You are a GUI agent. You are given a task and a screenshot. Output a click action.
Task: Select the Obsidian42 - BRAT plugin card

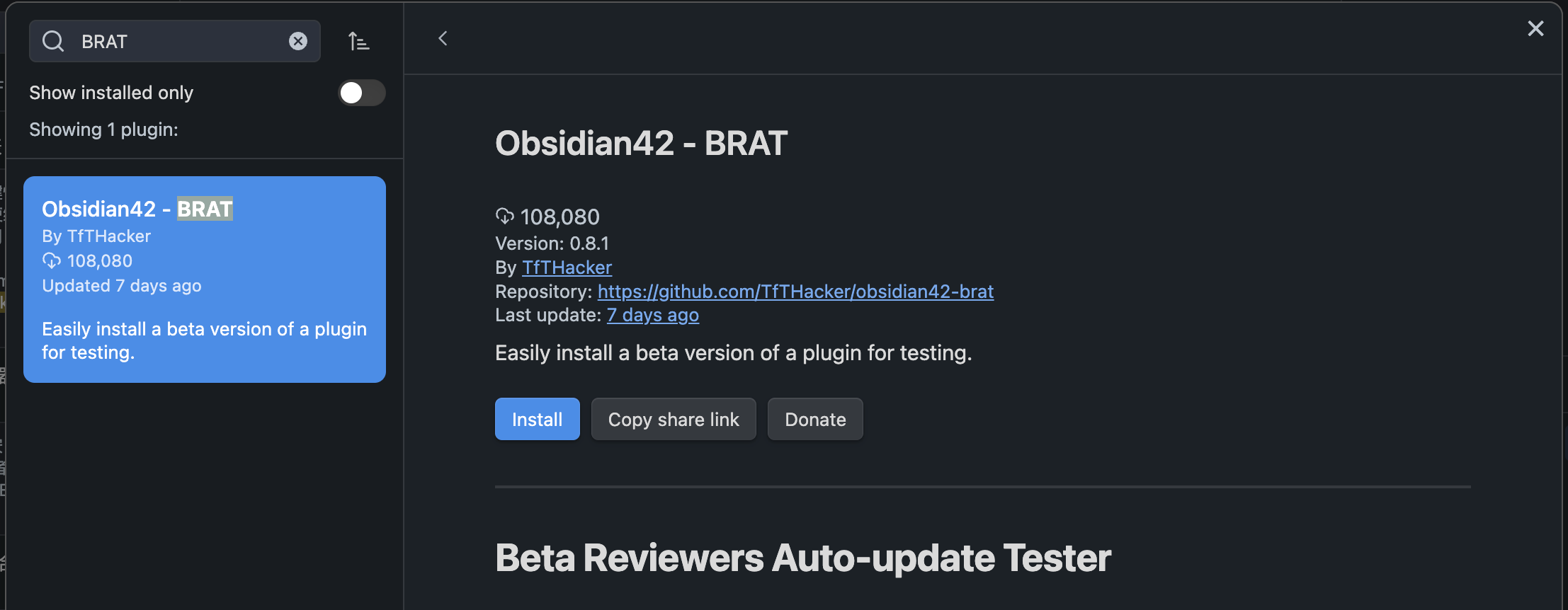pos(204,279)
